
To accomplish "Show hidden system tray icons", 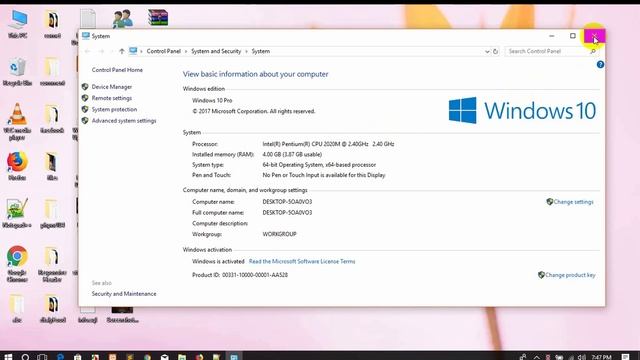I will 536,357.
